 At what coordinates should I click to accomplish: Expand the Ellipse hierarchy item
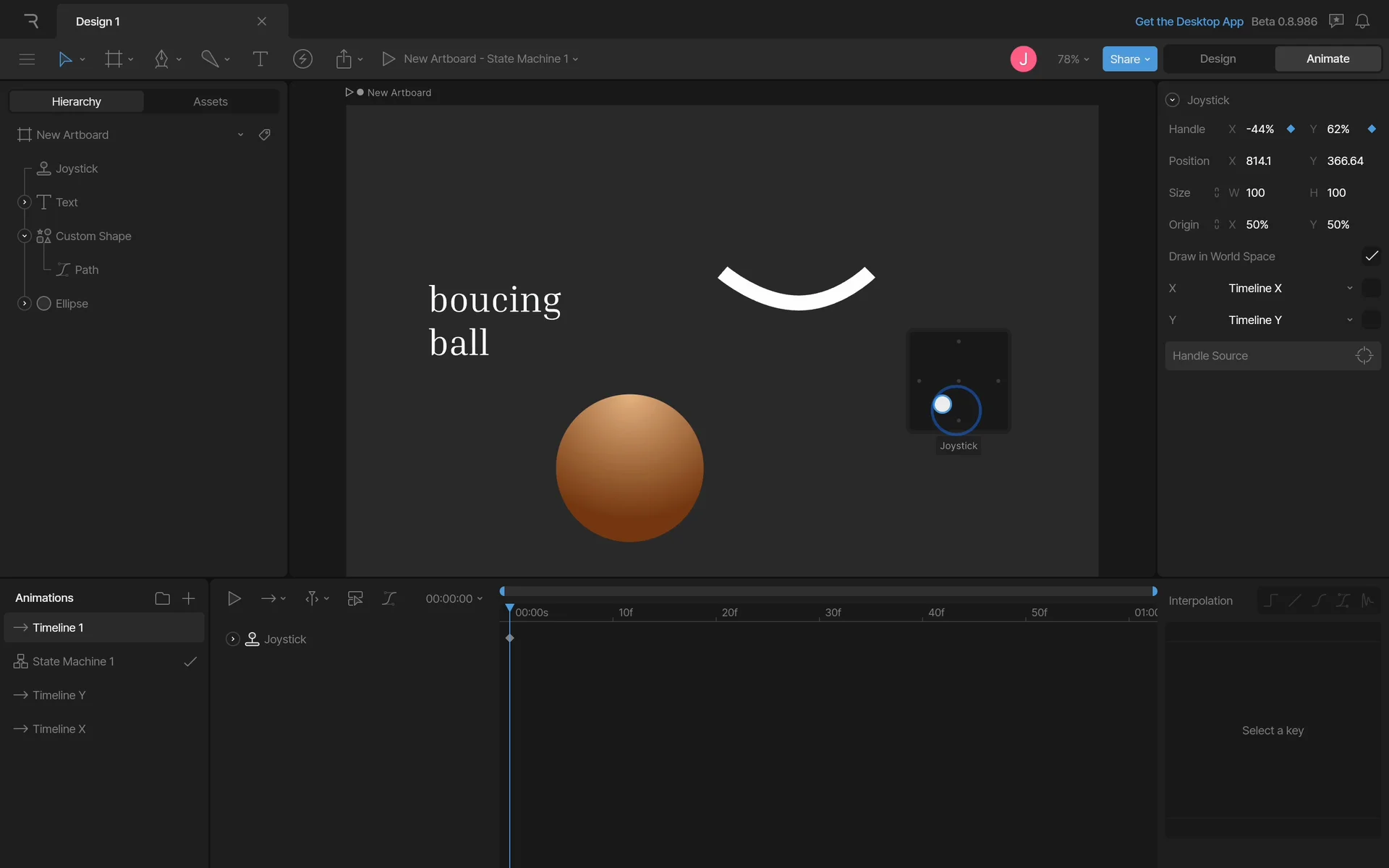coord(25,304)
